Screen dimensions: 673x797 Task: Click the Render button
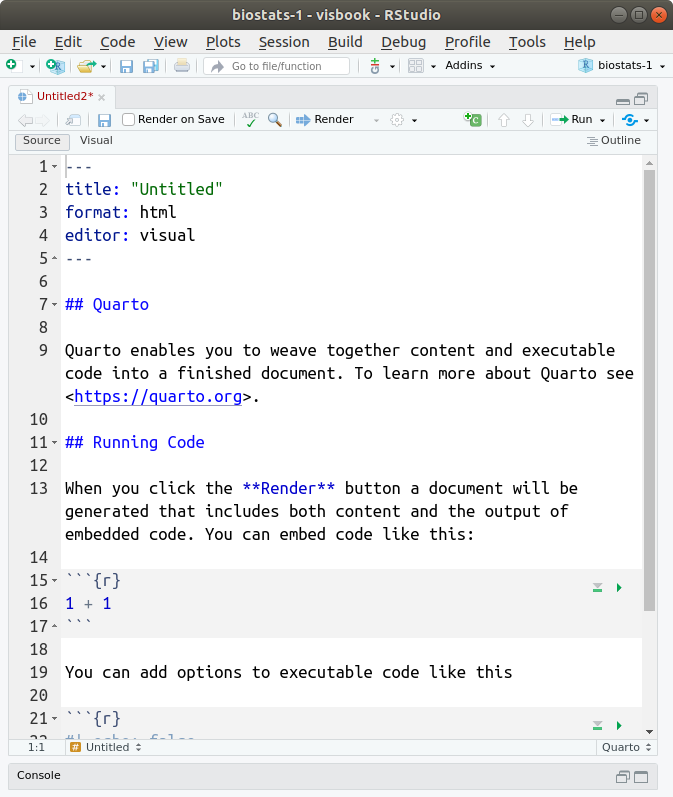pos(324,119)
